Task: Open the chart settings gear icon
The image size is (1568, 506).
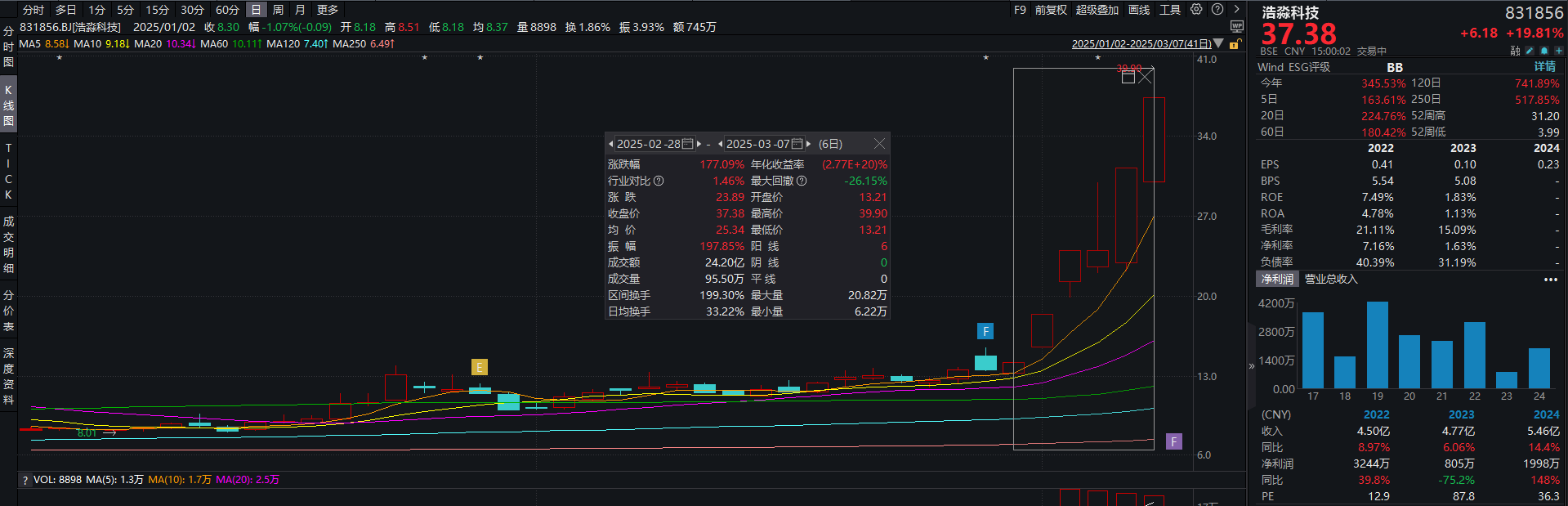Action: (x=1196, y=10)
